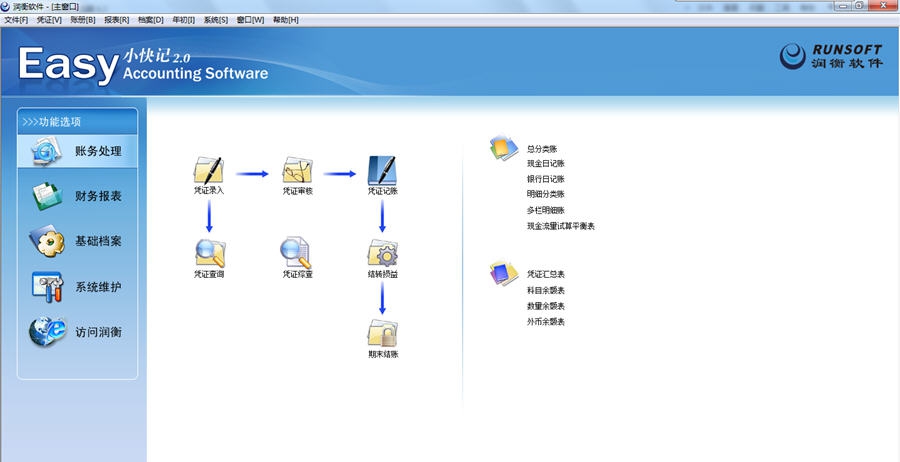
Task: Open the 帮助[H] menu
Action: (x=286, y=20)
